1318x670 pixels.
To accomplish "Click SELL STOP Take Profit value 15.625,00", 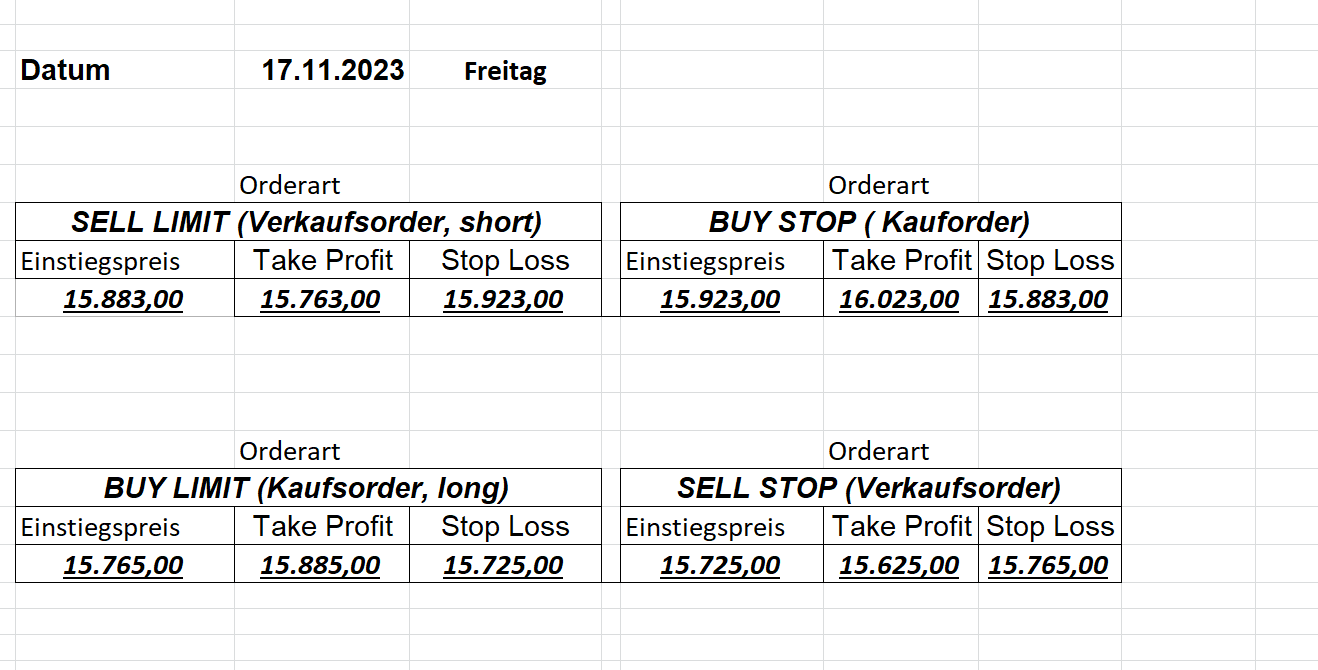I will tap(900, 565).
